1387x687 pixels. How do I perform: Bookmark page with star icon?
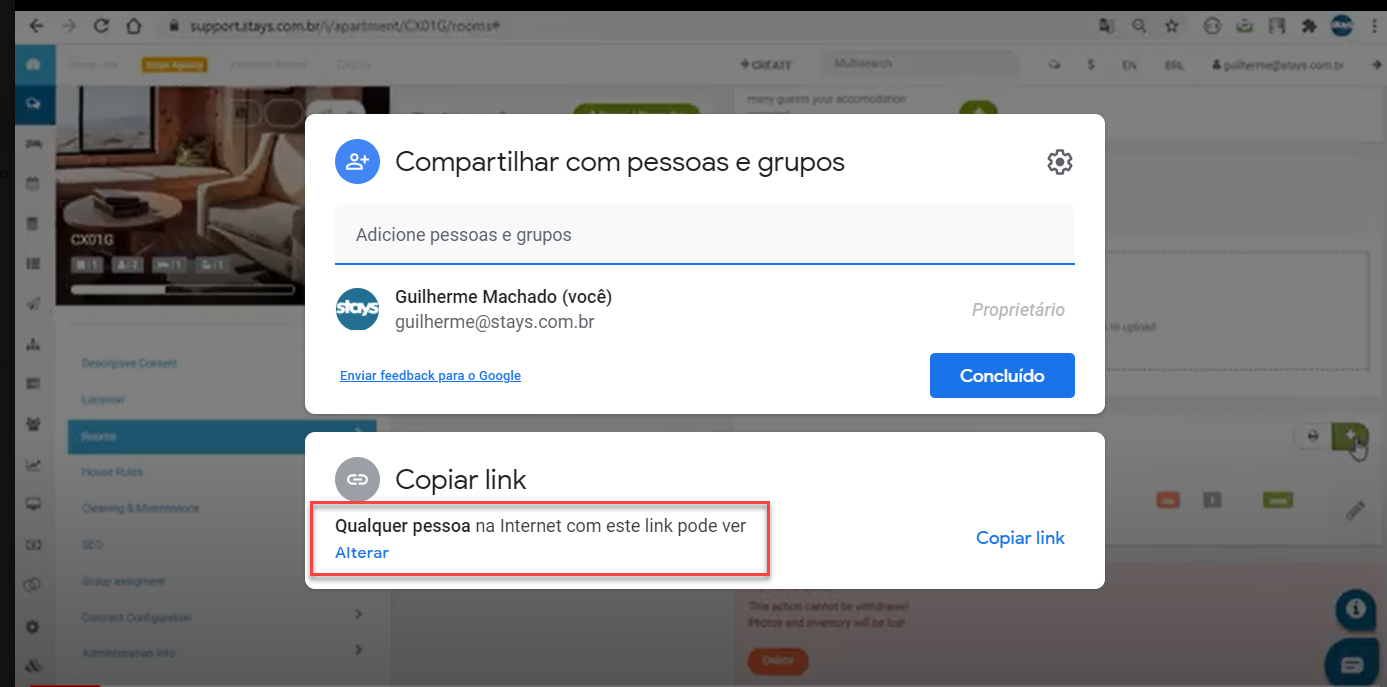1171,26
